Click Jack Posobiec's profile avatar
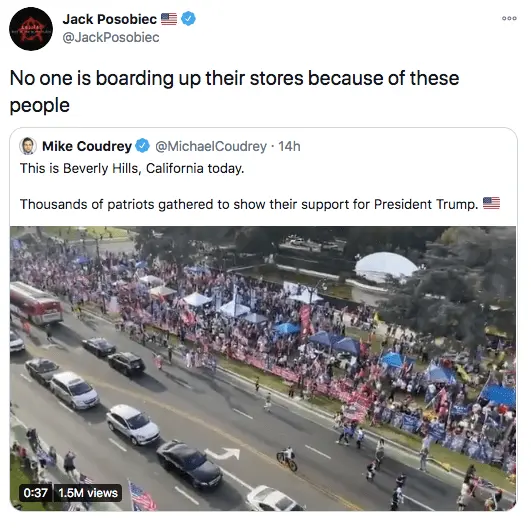 tap(31, 29)
